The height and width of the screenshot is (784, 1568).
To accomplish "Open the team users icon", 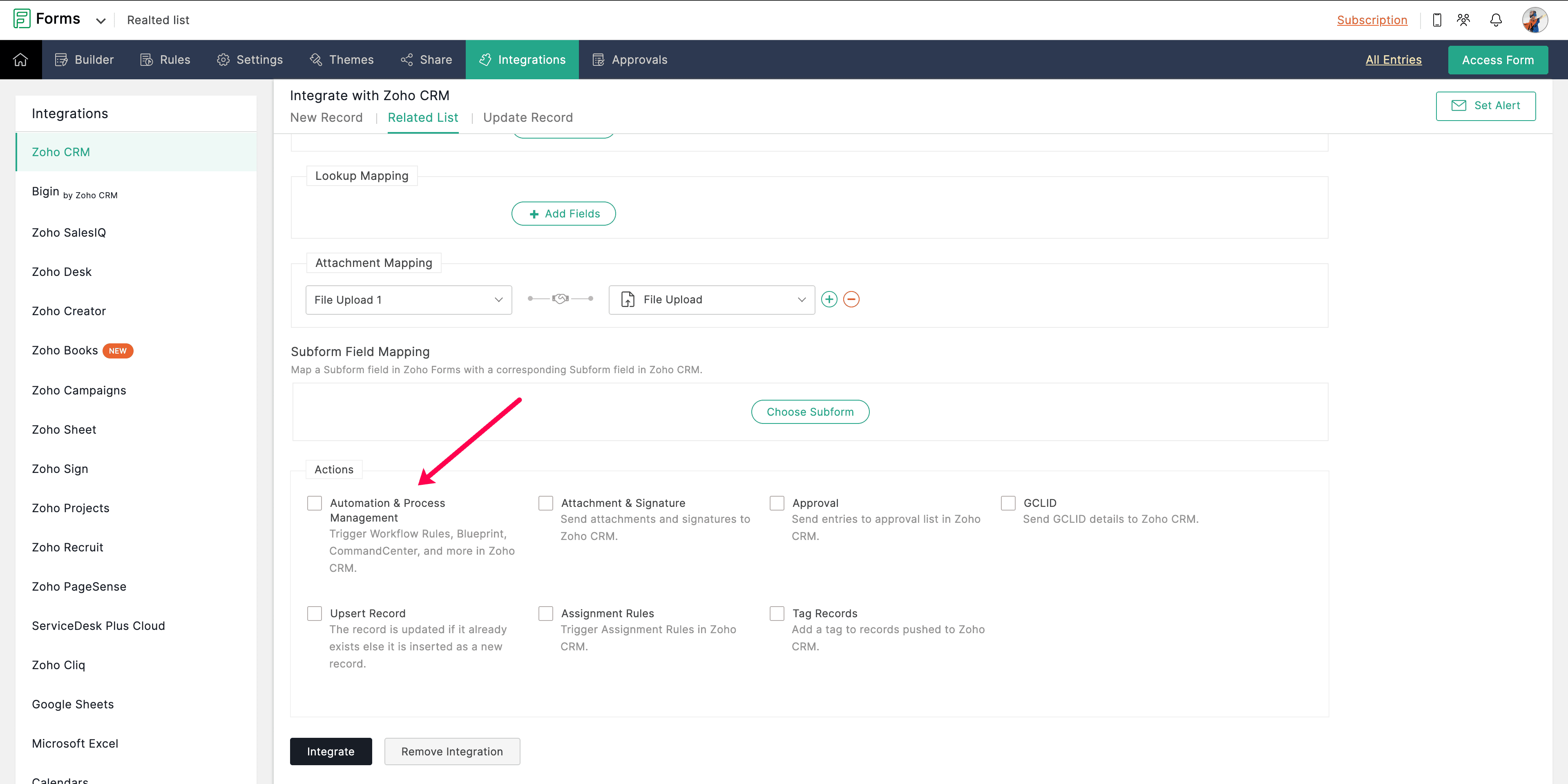I will coord(1464,20).
